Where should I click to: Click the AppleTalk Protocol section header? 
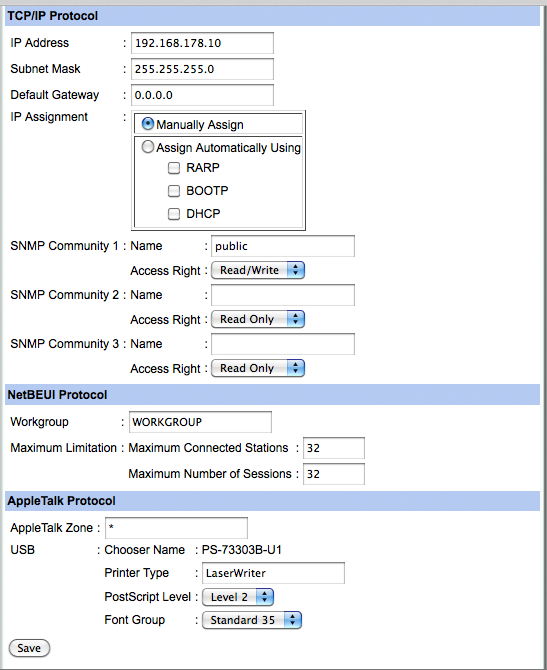(x=273, y=501)
